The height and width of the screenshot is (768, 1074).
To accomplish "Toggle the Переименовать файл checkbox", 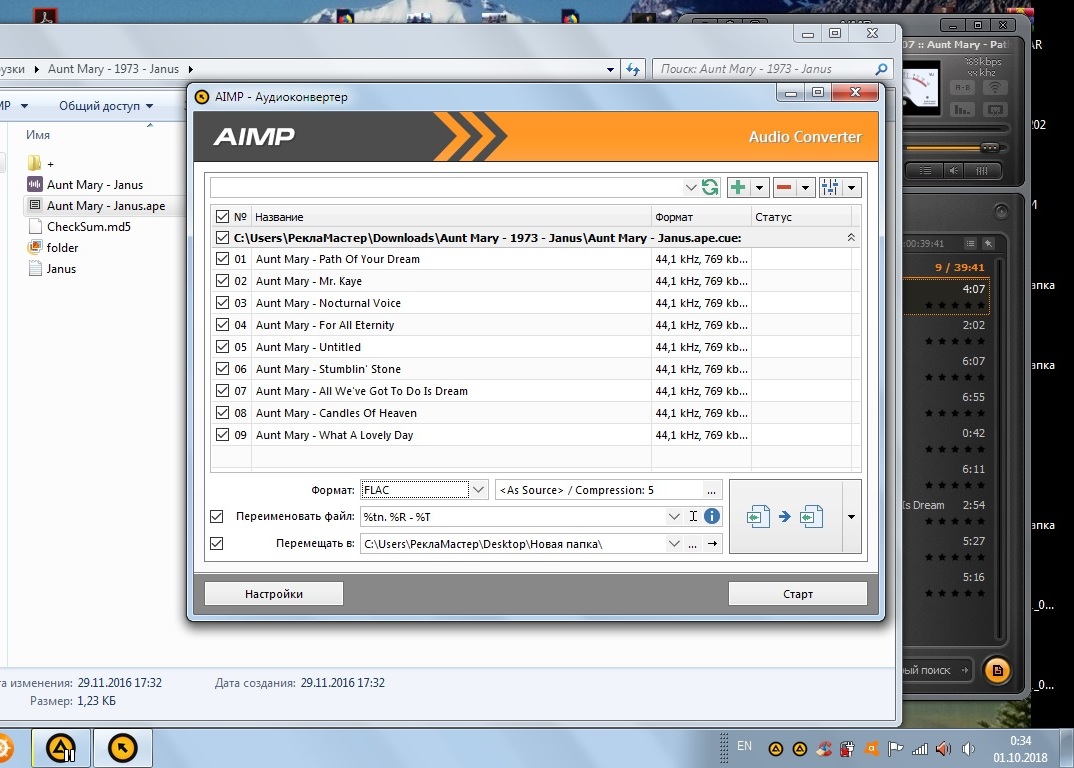I will point(216,516).
